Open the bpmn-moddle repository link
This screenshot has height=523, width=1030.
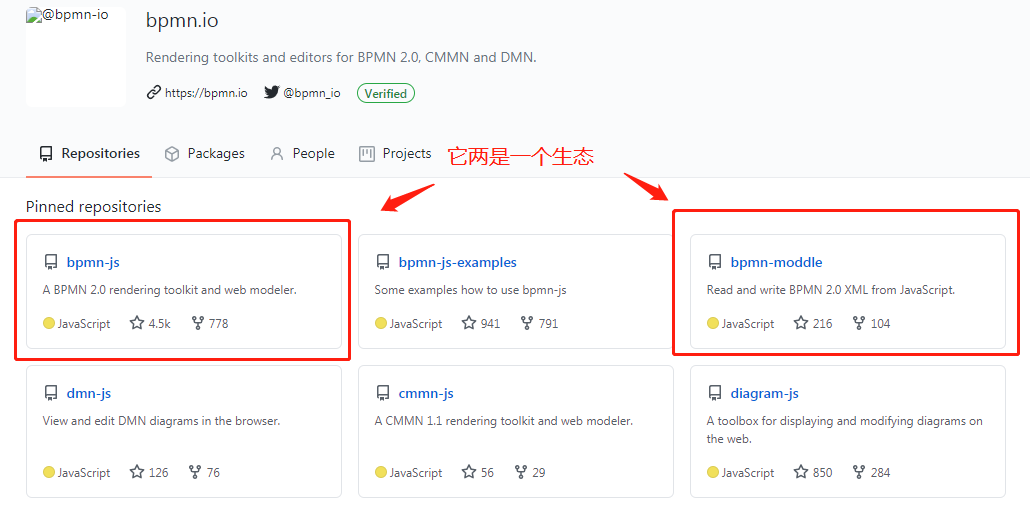pos(776,262)
